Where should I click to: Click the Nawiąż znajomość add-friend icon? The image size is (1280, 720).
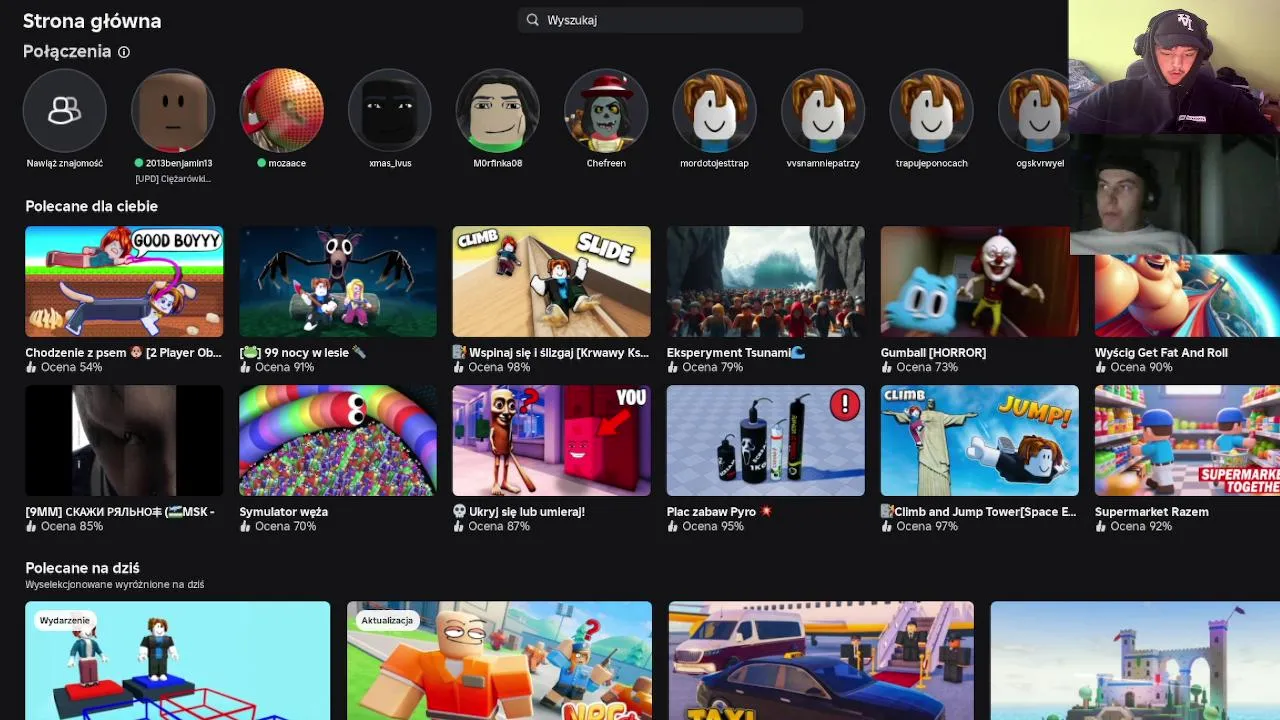coord(65,110)
